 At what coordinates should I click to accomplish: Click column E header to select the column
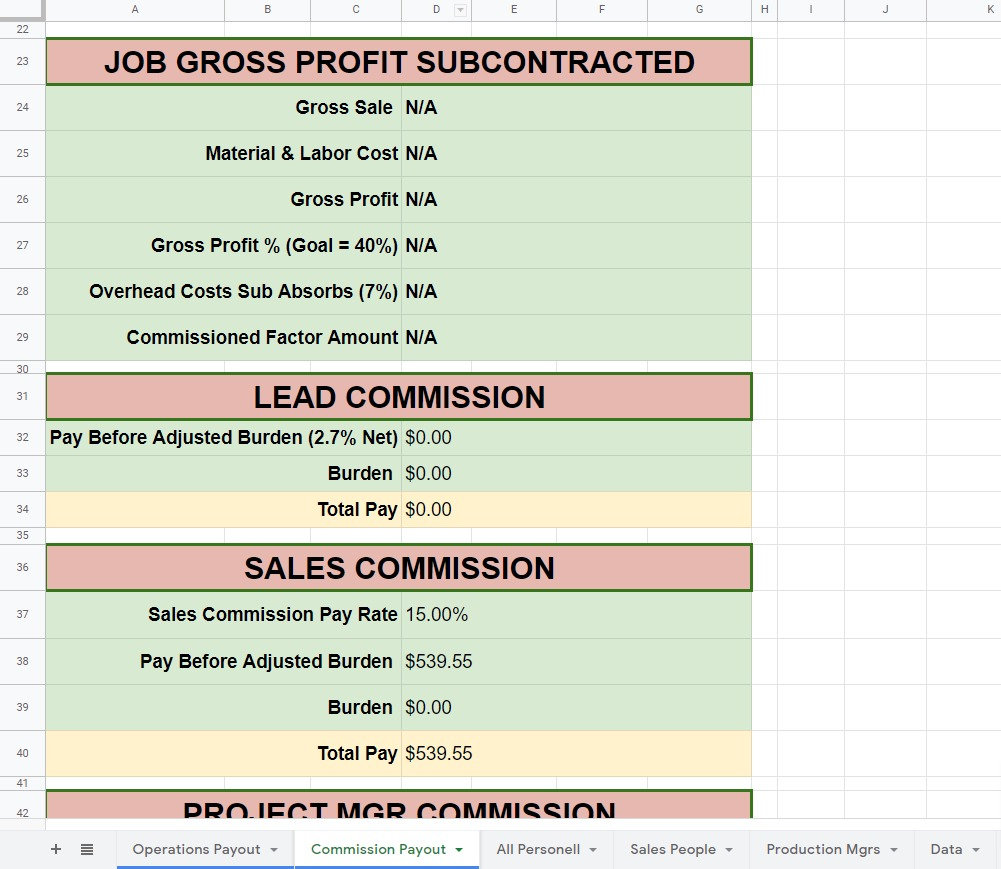tap(513, 9)
